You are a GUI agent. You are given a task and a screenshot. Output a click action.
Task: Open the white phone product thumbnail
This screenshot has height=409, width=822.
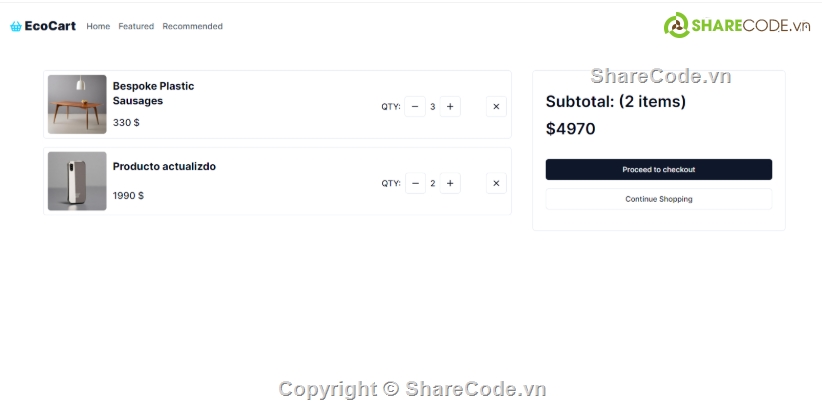[x=77, y=181]
